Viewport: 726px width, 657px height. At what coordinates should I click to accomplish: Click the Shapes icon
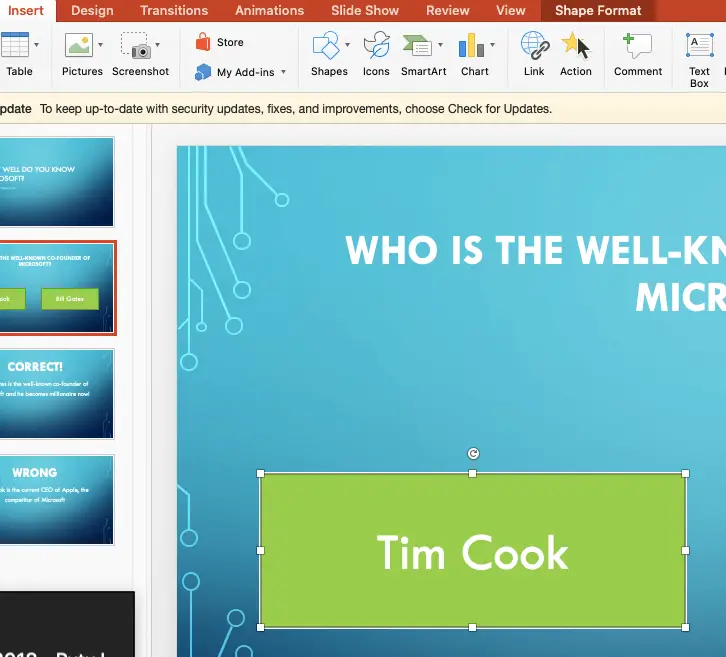(326, 45)
